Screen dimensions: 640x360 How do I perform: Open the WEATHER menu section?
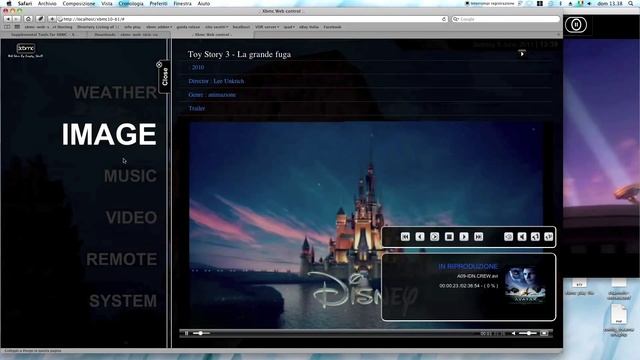click(115, 93)
